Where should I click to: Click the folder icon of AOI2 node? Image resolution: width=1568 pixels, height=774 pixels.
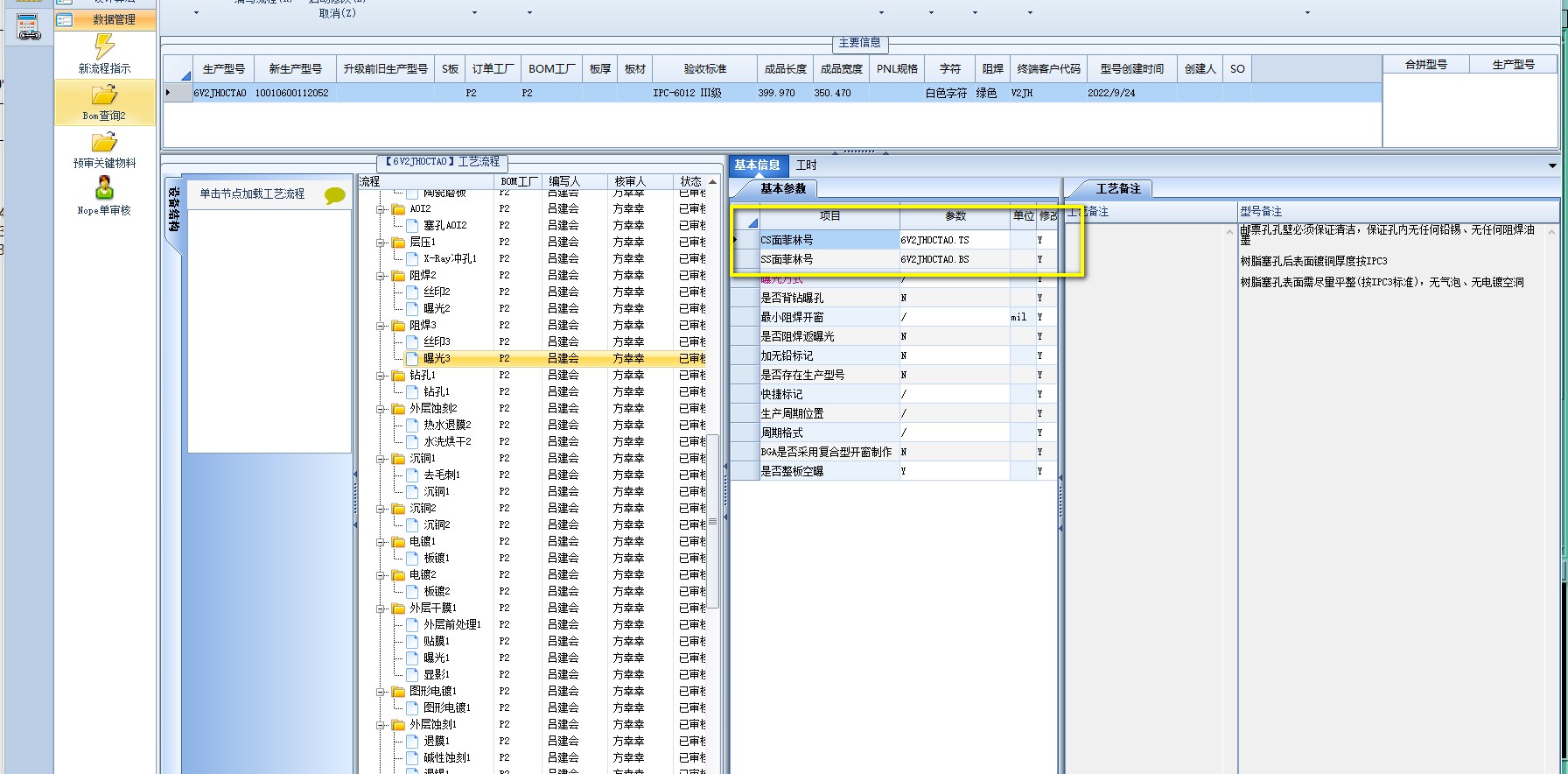(x=399, y=209)
